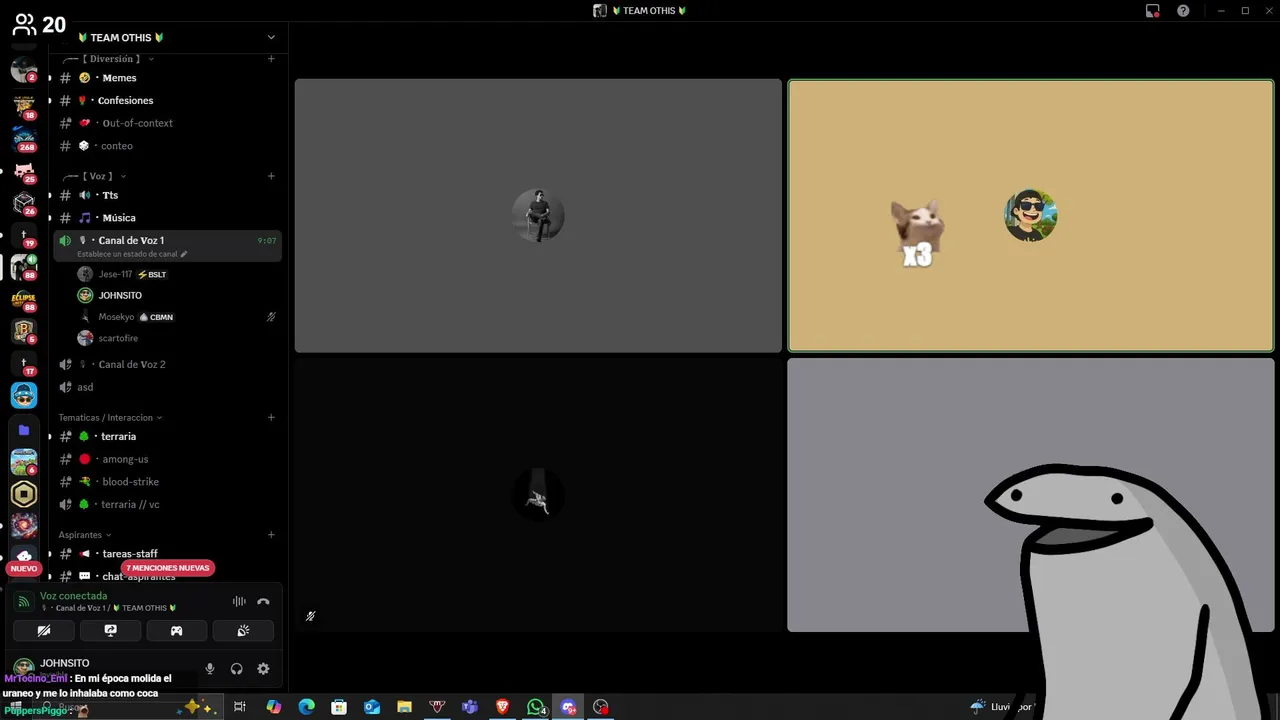Add a channel to Tematicas / Interaccion
1280x720 pixels.
[271, 417]
